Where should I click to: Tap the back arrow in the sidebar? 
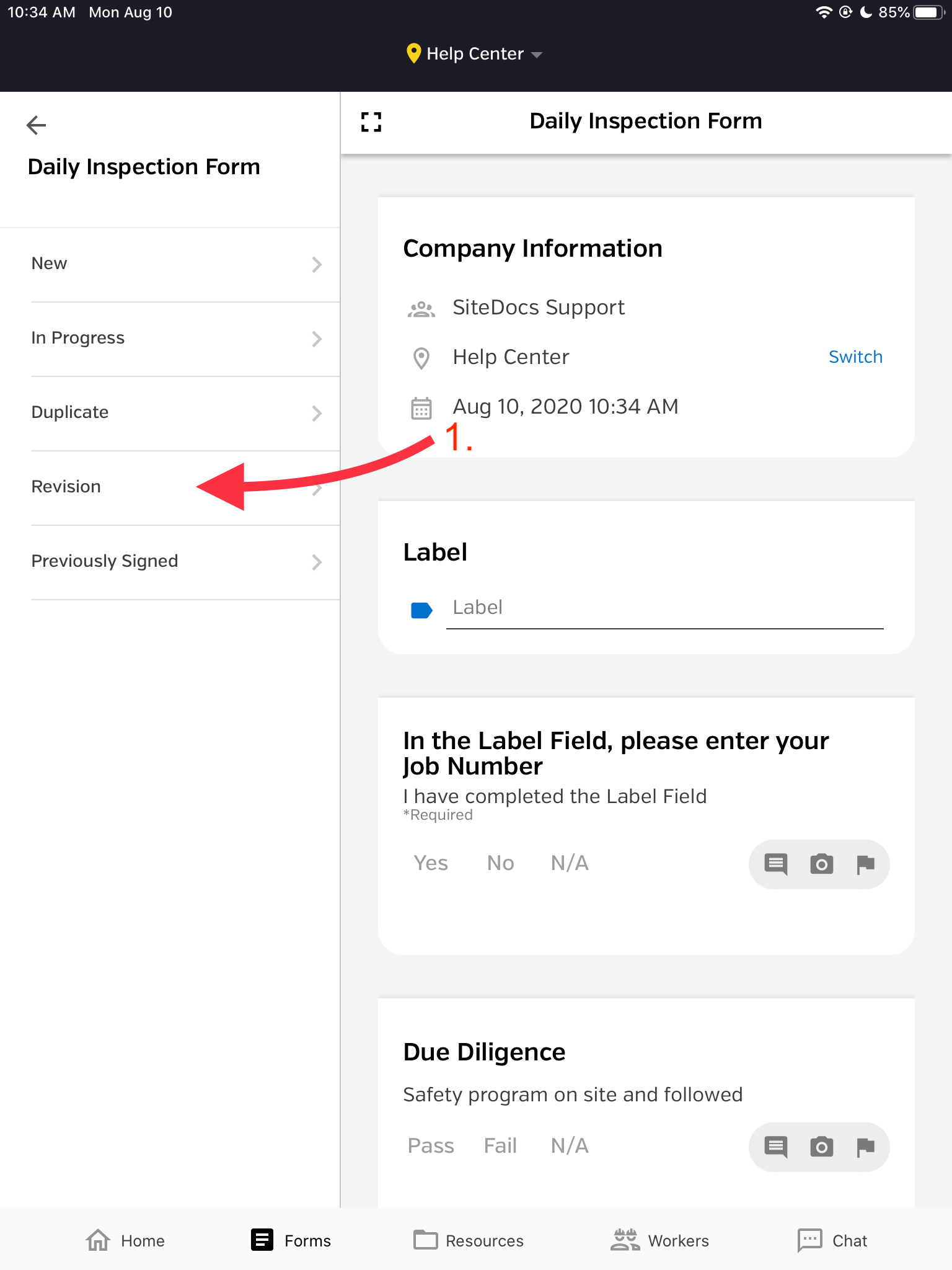click(x=37, y=125)
